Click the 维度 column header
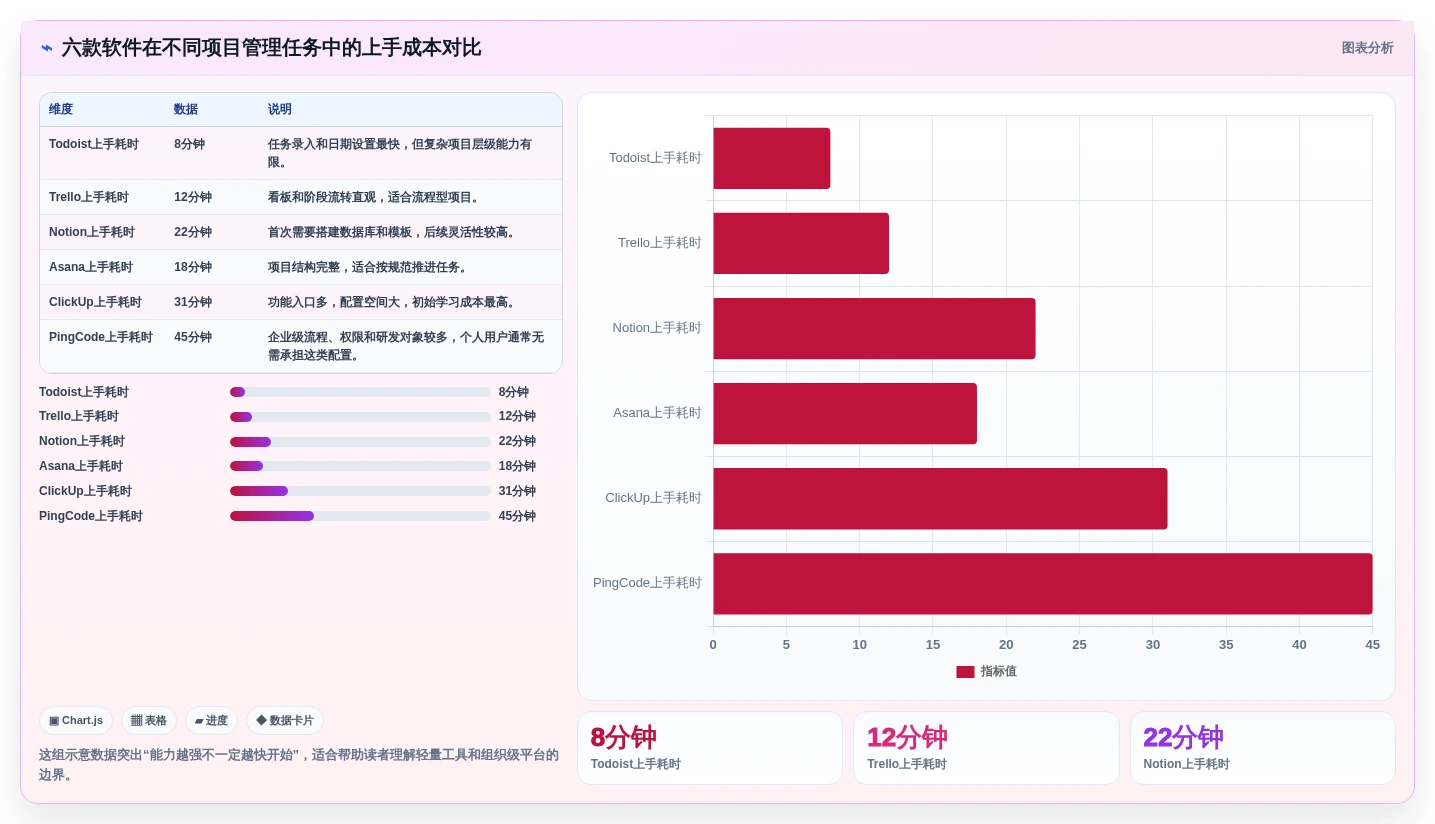 point(61,109)
